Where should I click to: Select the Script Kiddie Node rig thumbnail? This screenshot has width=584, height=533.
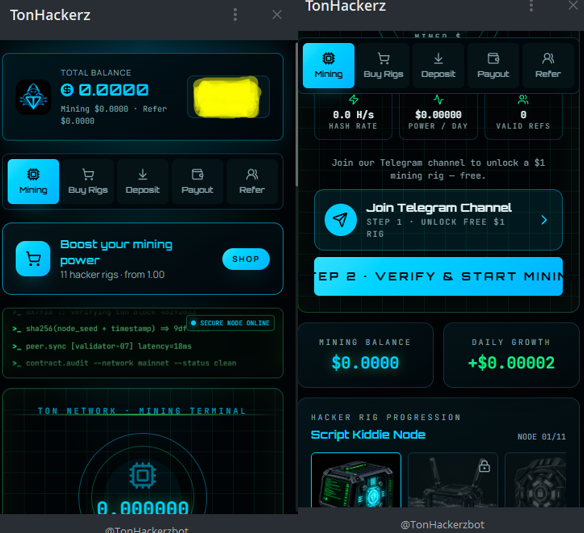click(x=356, y=480)
